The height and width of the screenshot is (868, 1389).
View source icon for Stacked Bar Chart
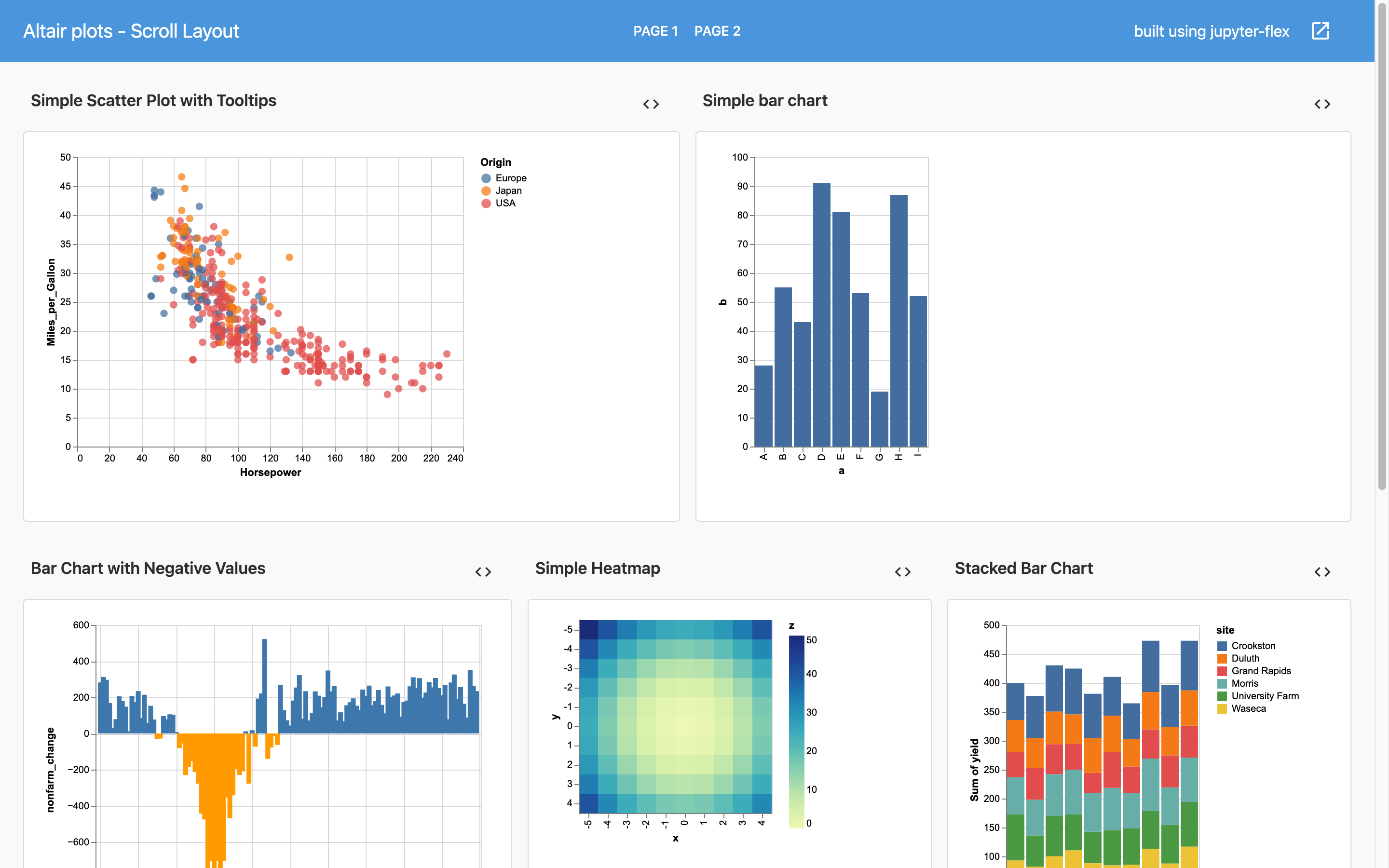(1322, 572)
